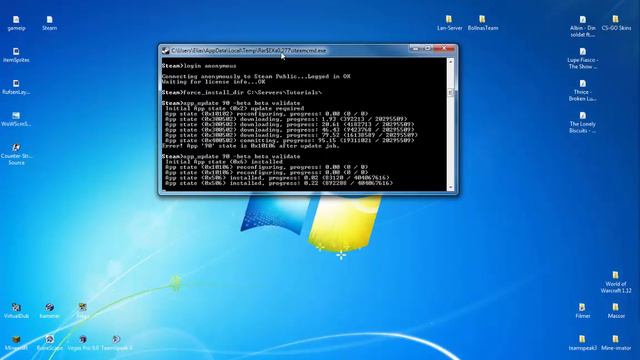Select the Albin - Din soldat audio file
Image resolution: width=640 pixels, height=360 pixels.
pos(582,26)
